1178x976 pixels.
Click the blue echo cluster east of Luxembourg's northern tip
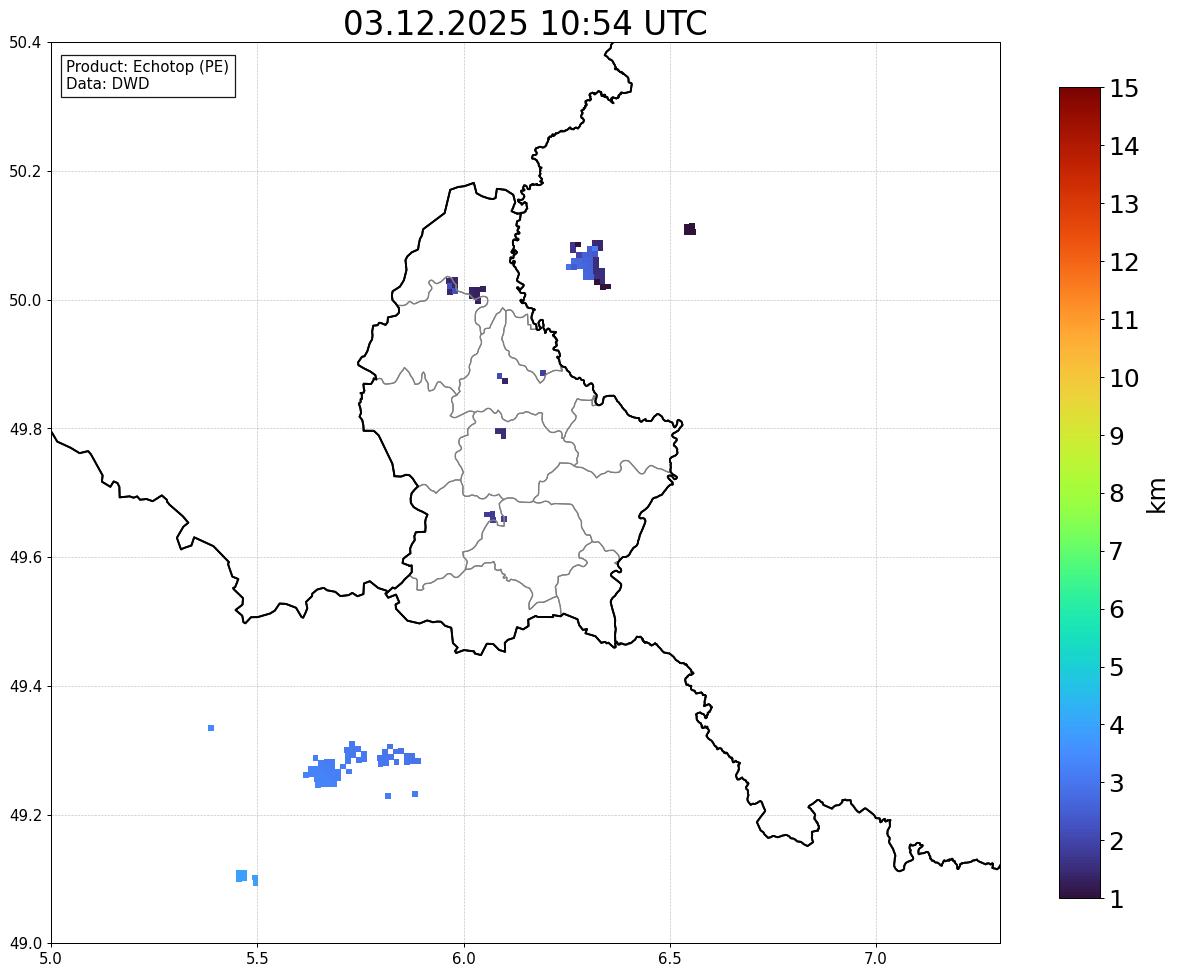pos(587,264)
